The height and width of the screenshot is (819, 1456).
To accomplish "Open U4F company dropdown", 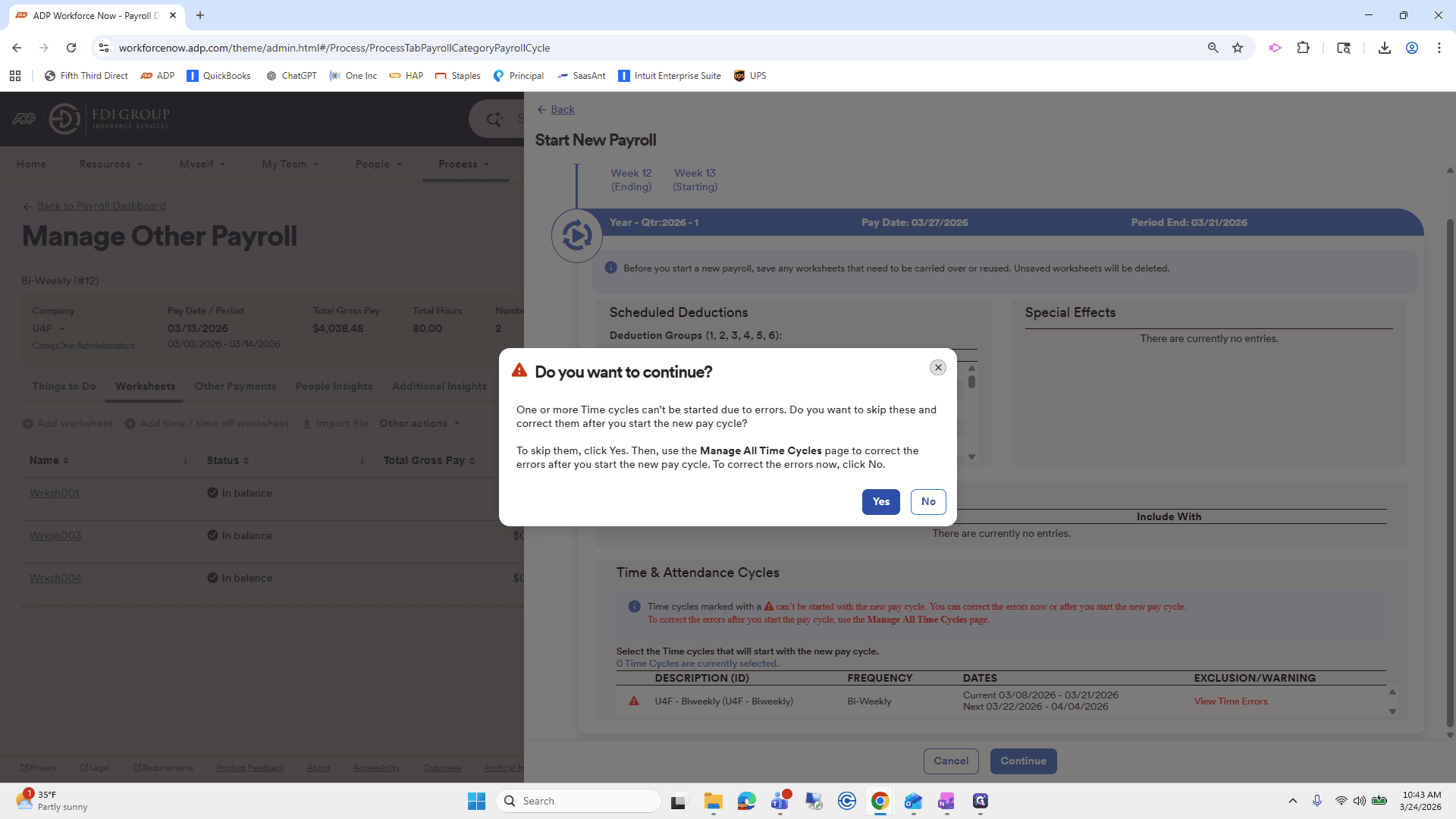I will click(49, 328).
